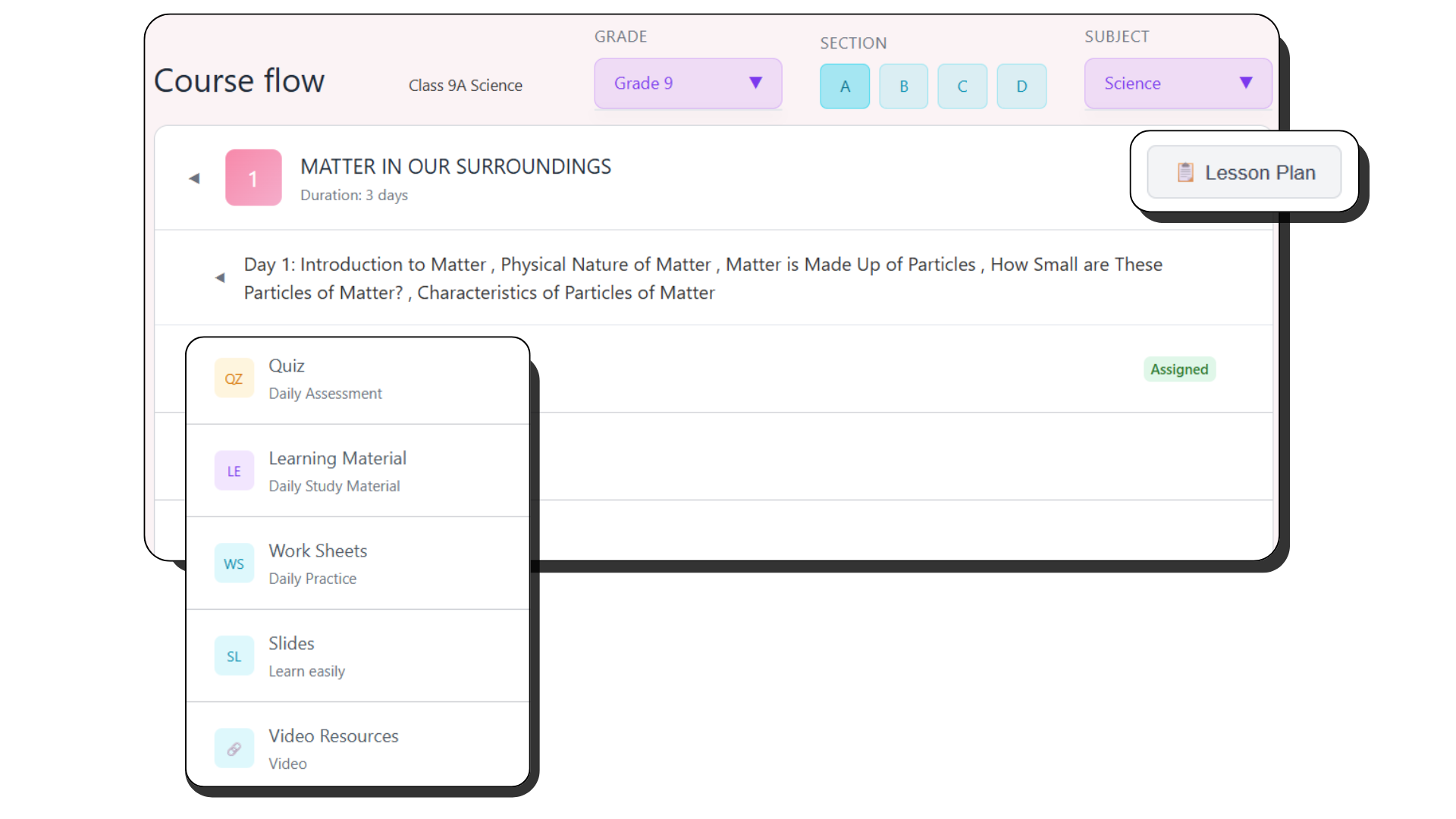Click the SL Slides icon
Image resolution: width=1456 pixels, height=819 pixels.
click(234, 655)
